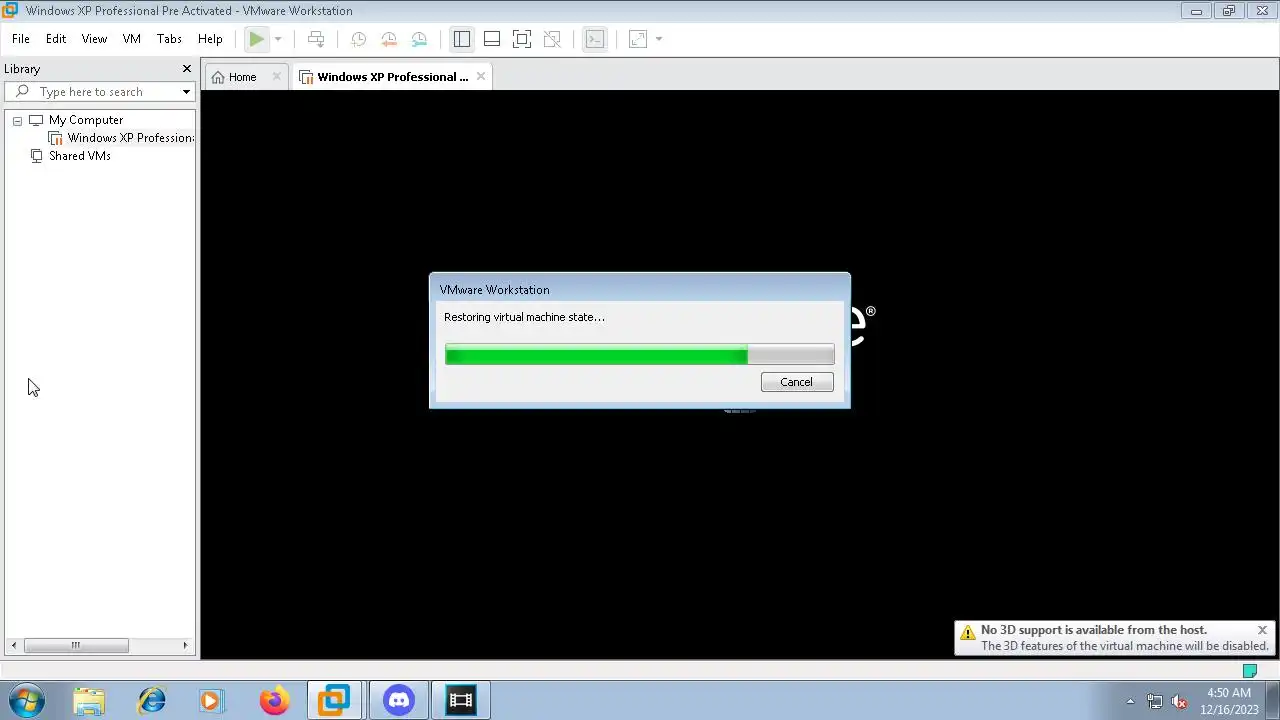Click the Take Snapshot clock icon
This screenshot has height=720, width=1280.
pyautogui.click(x=358, y=39)
